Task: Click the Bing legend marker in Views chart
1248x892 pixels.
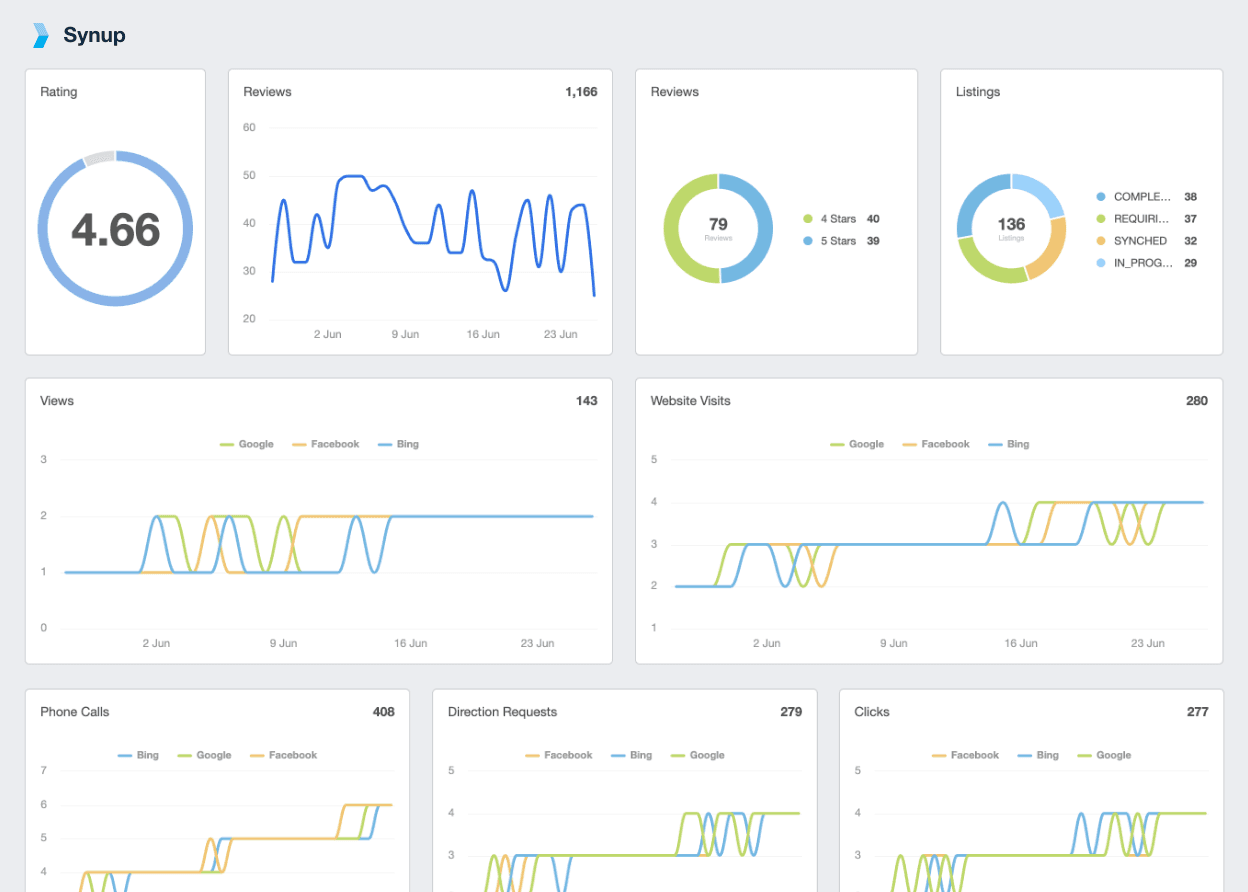Action: pyautogui.click(x=384, y=444)
